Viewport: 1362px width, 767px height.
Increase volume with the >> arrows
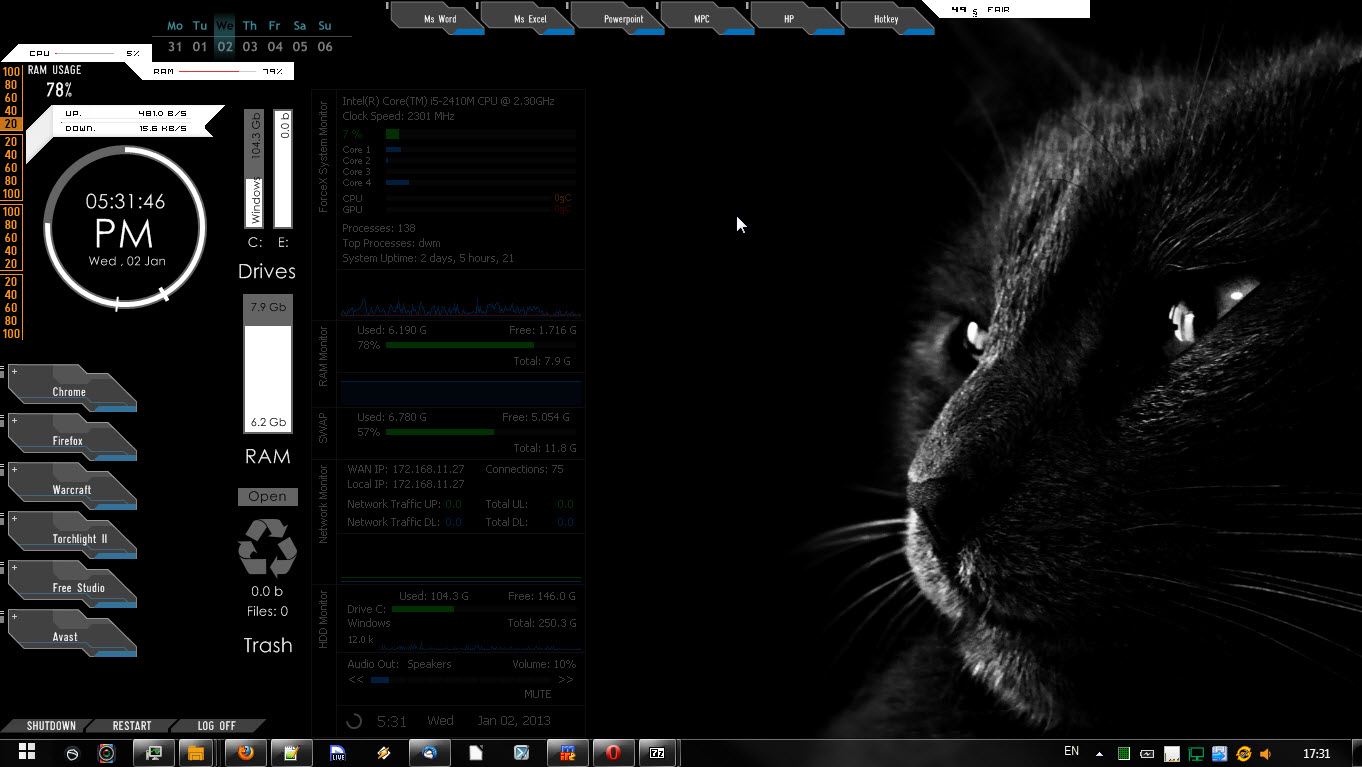566,680
